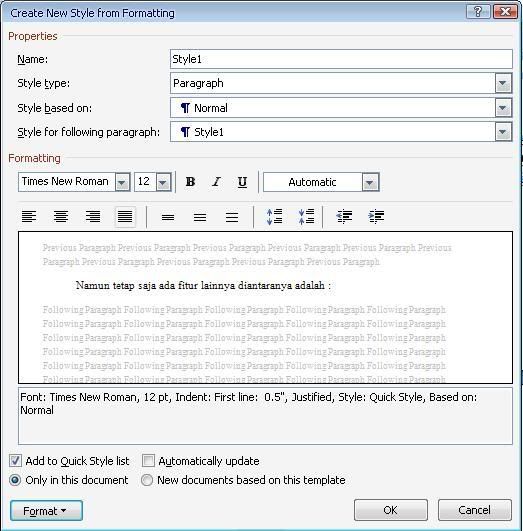The width and height of the screenshot is (523, 531).
Task: Set double line spacing icon
Action: click(232, 217)
